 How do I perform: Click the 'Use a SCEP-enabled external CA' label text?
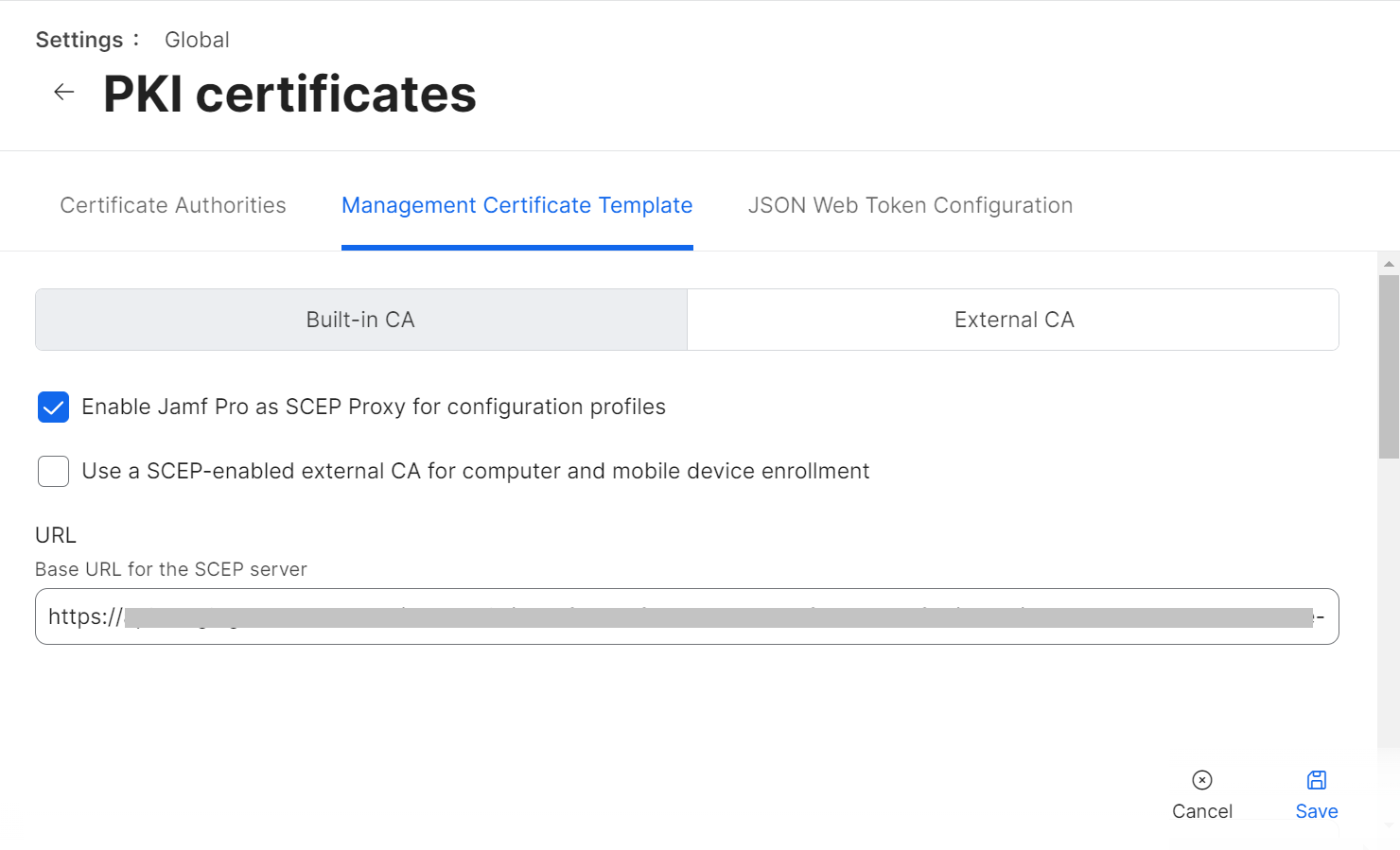476,471
